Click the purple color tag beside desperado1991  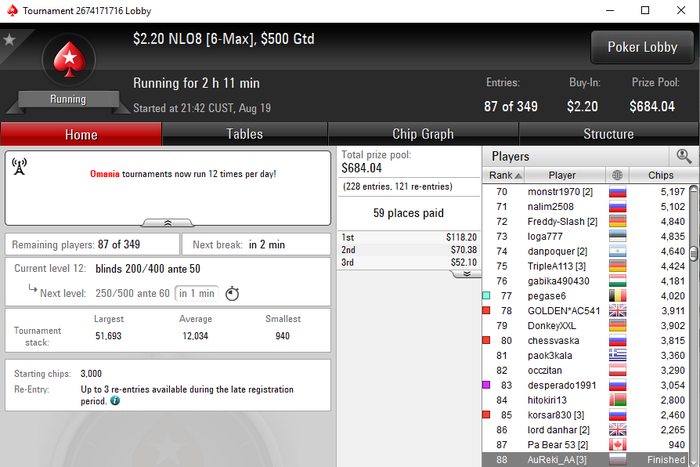click(487, 385)
